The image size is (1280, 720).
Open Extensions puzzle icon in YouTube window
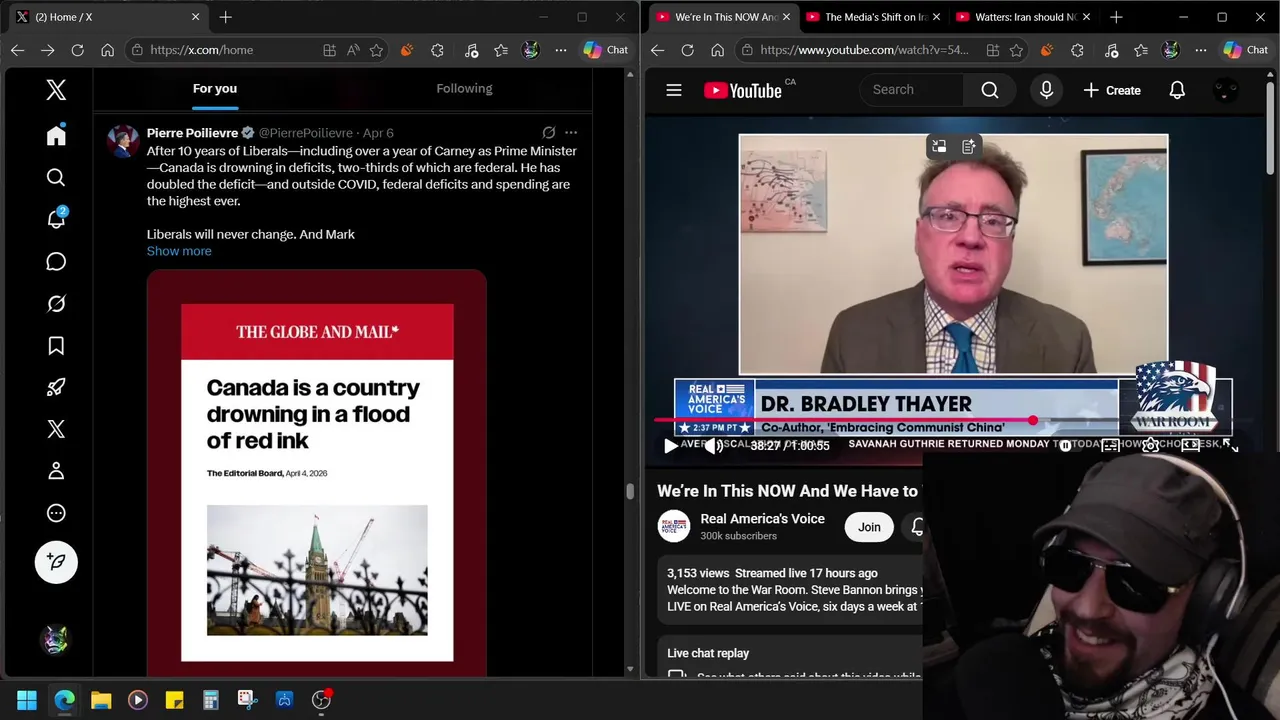click(x=1077, y=50)
